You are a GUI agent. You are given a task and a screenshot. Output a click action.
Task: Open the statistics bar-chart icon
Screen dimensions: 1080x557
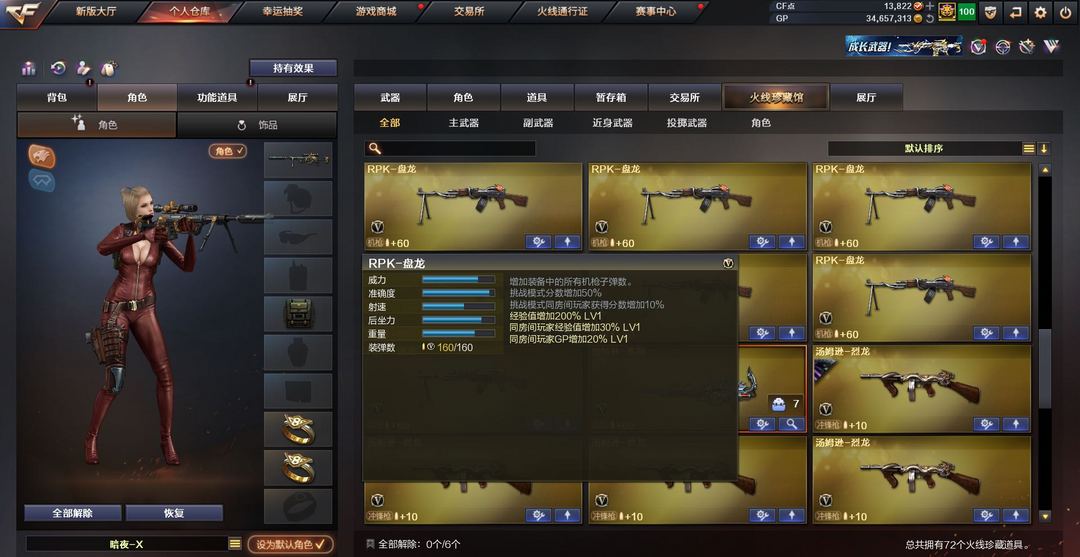(x=29, y=68)
